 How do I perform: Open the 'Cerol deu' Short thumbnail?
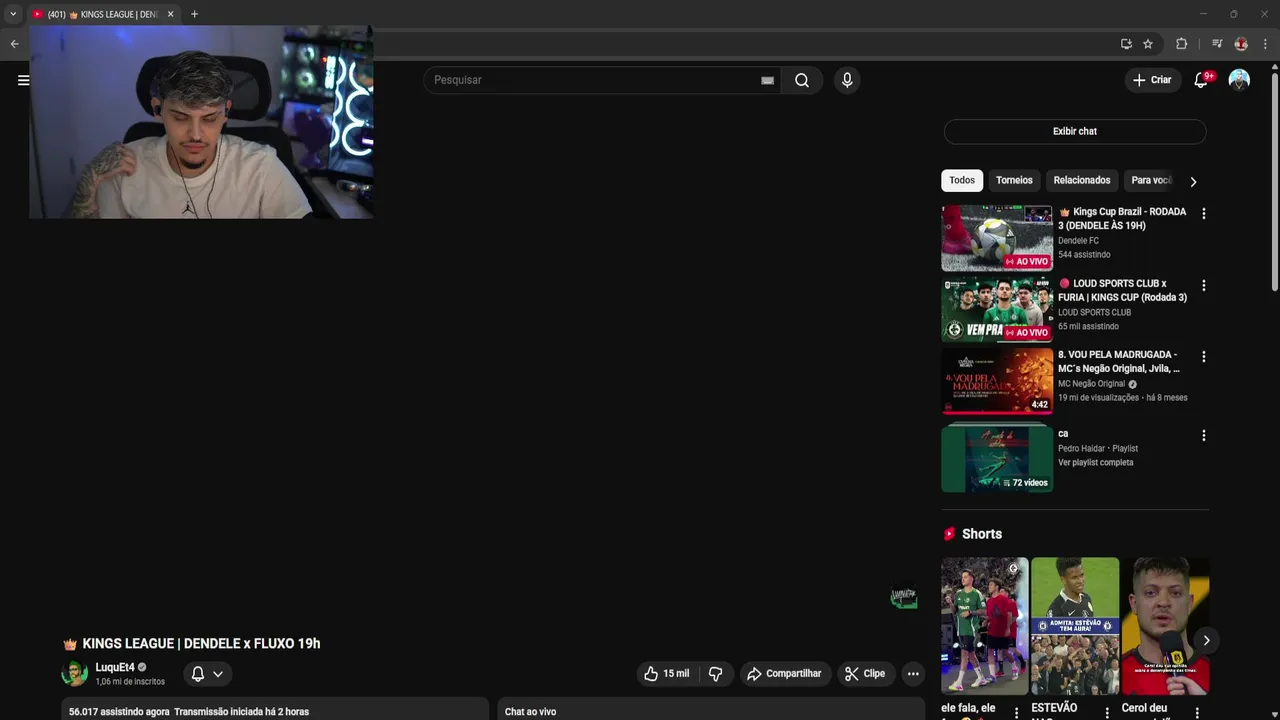tap(1165, 626)
